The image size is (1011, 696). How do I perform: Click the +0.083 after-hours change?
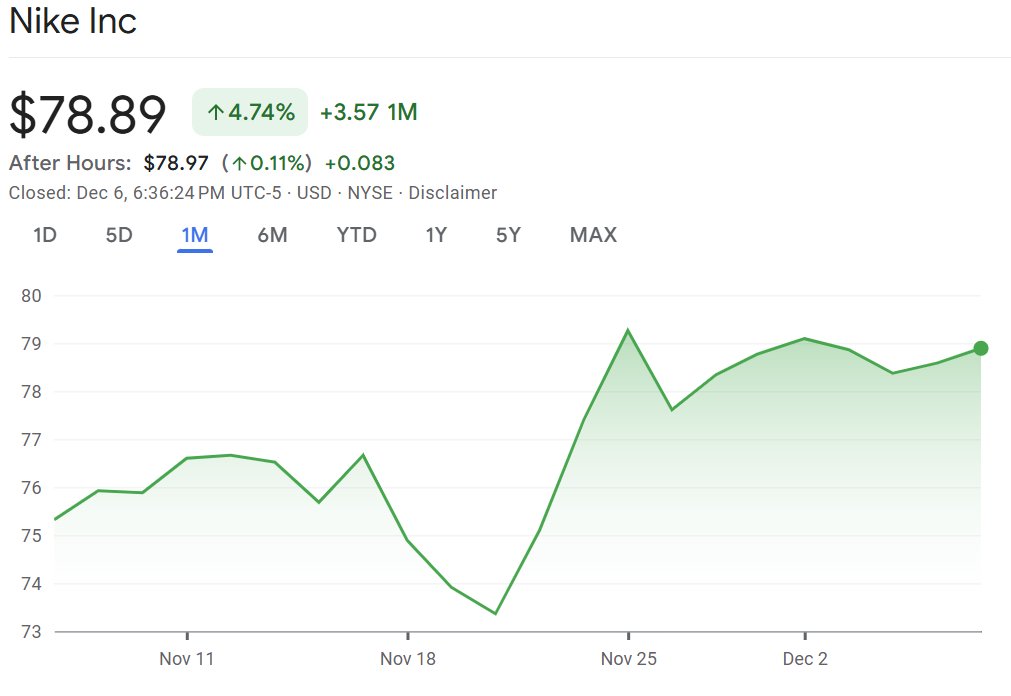tap(360, 163)
